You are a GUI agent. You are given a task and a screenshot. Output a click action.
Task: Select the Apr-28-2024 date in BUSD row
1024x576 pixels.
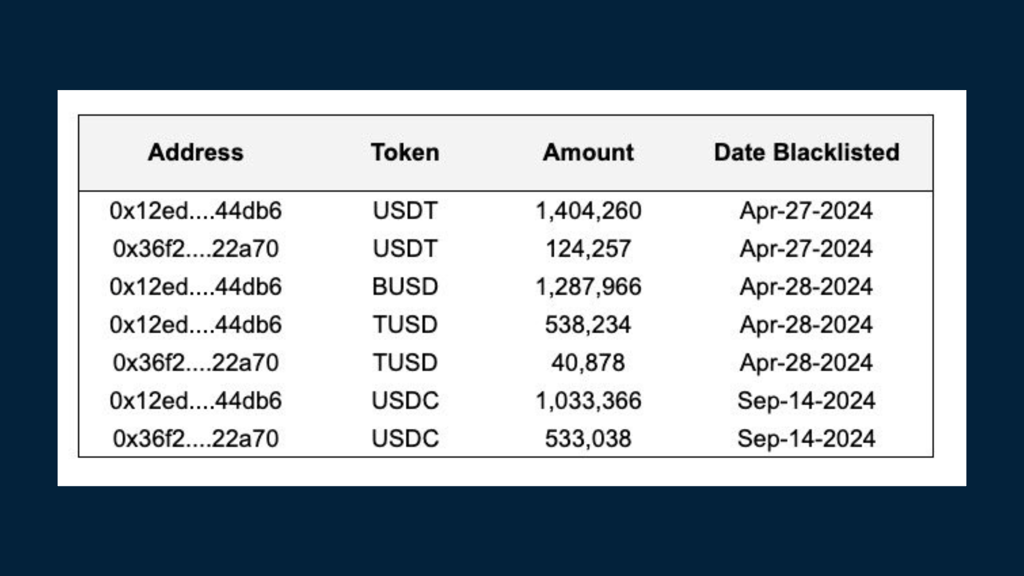806,287
